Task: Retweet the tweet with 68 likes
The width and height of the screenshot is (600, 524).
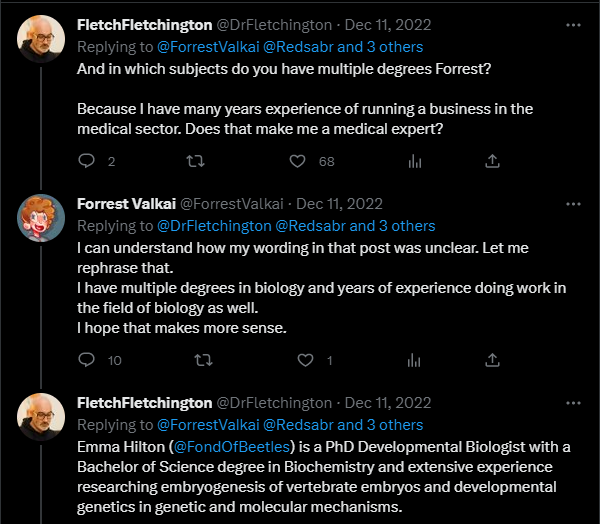Action: (196, 161)
